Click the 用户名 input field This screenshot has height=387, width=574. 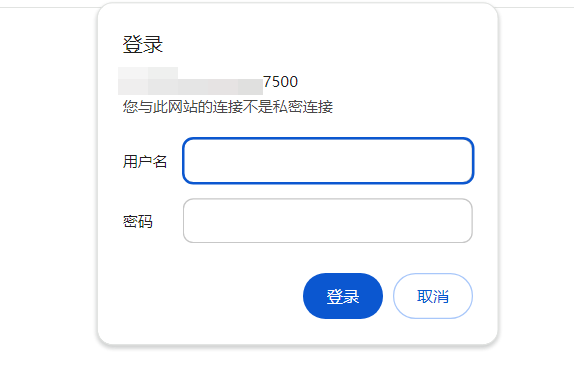[328, 161]
